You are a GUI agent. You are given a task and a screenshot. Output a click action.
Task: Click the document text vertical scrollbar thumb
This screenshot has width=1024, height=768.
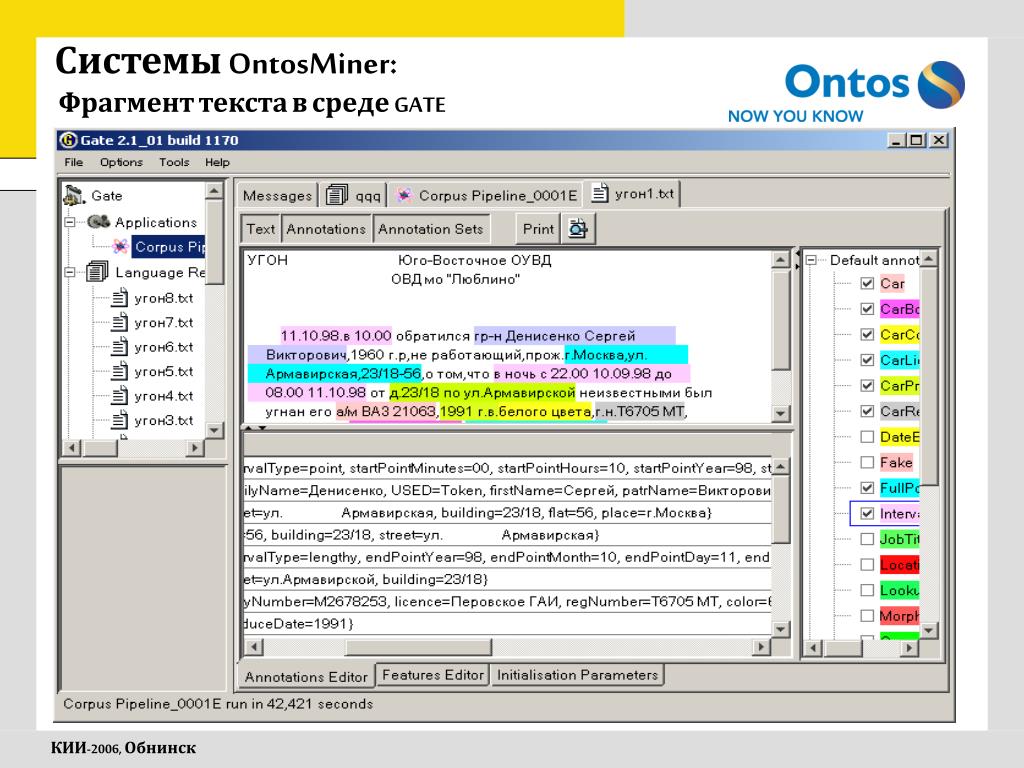pos(780,320)
